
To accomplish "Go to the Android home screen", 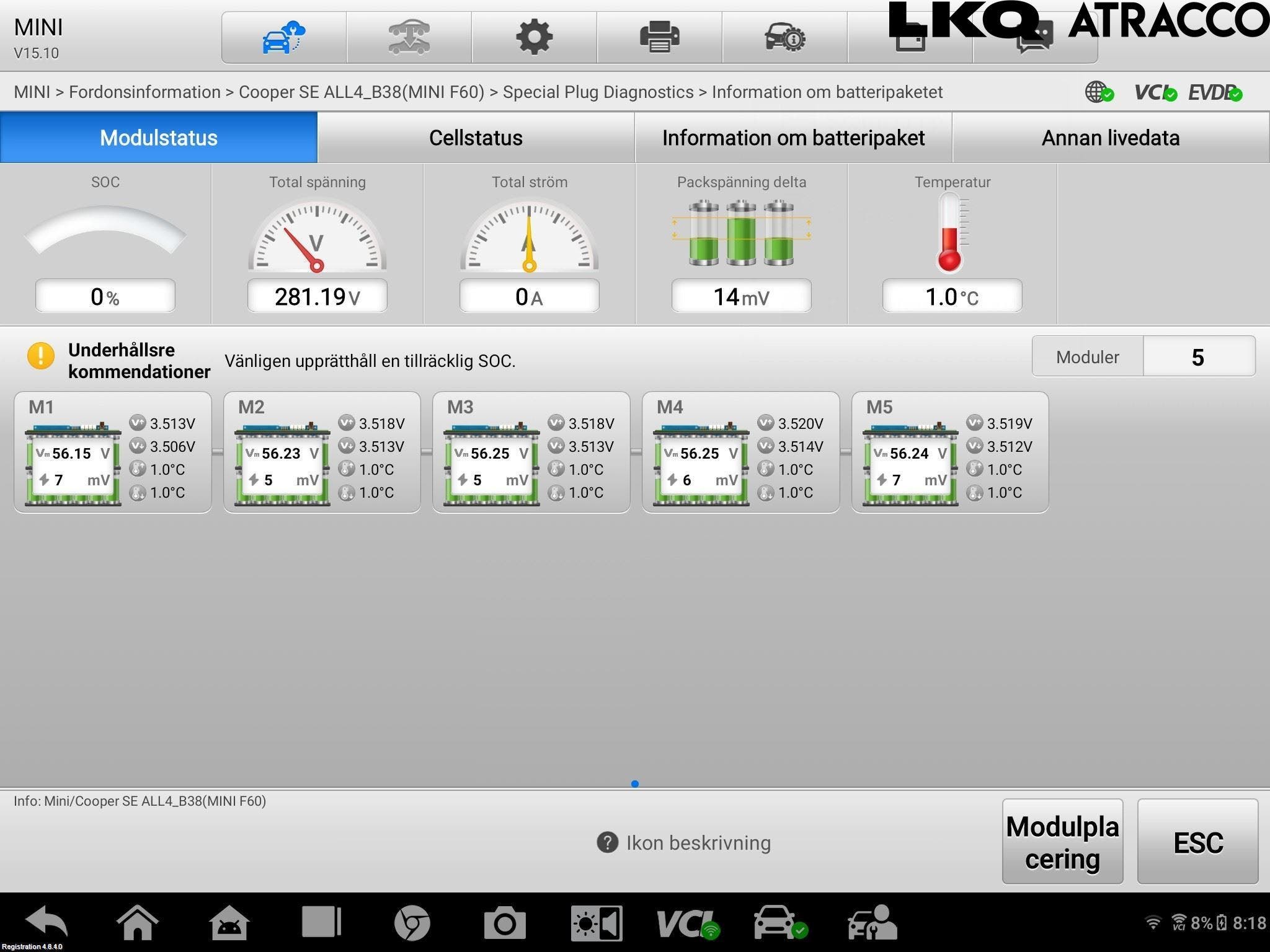I will pyautogui.click(x=138, y=922).
